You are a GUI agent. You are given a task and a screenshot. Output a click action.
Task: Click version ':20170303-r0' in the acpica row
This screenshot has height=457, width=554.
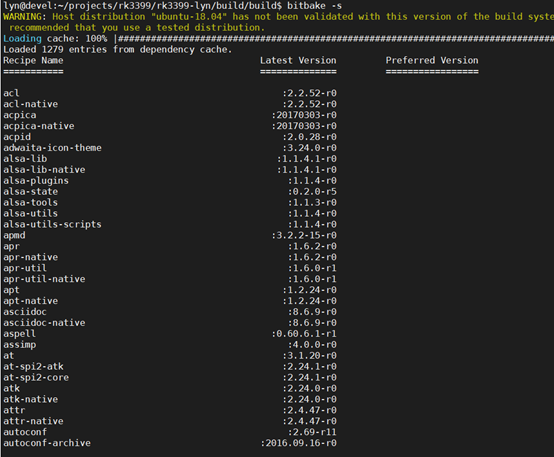click(x=304, y=115)
